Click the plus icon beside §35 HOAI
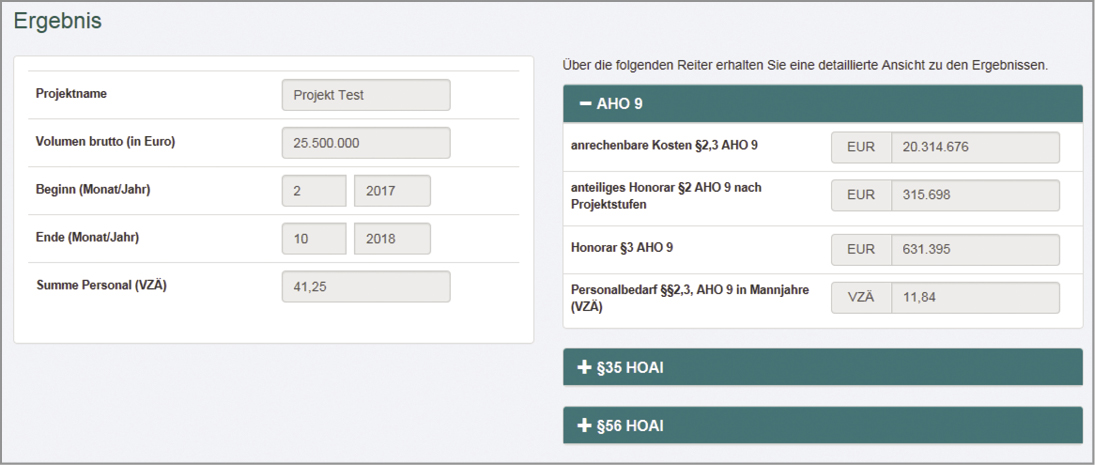This screenshot has height=465, width=1095. pos(585,367)
